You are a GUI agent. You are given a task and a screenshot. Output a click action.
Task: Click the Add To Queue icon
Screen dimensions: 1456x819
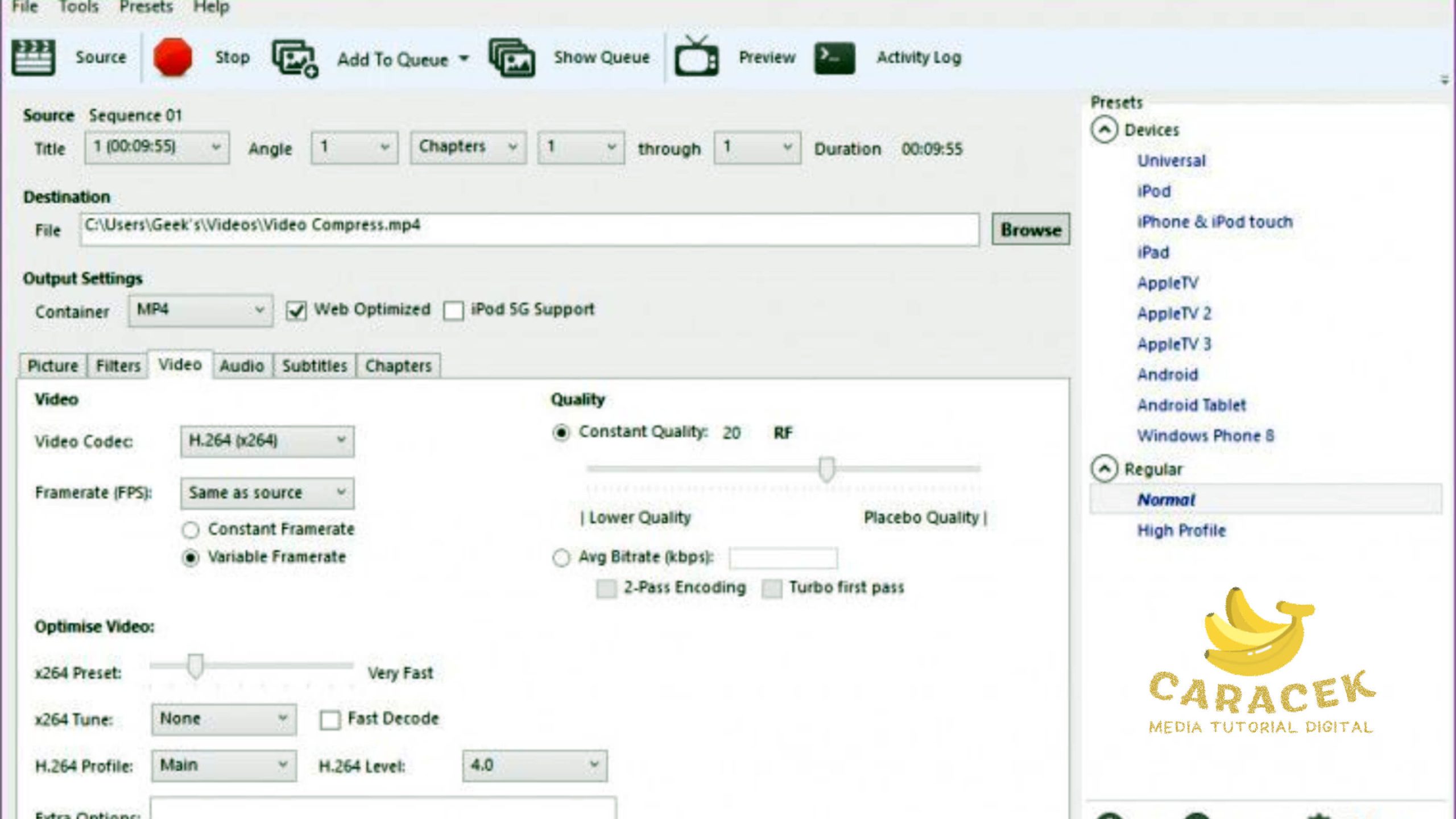click(x=295, y=59)
